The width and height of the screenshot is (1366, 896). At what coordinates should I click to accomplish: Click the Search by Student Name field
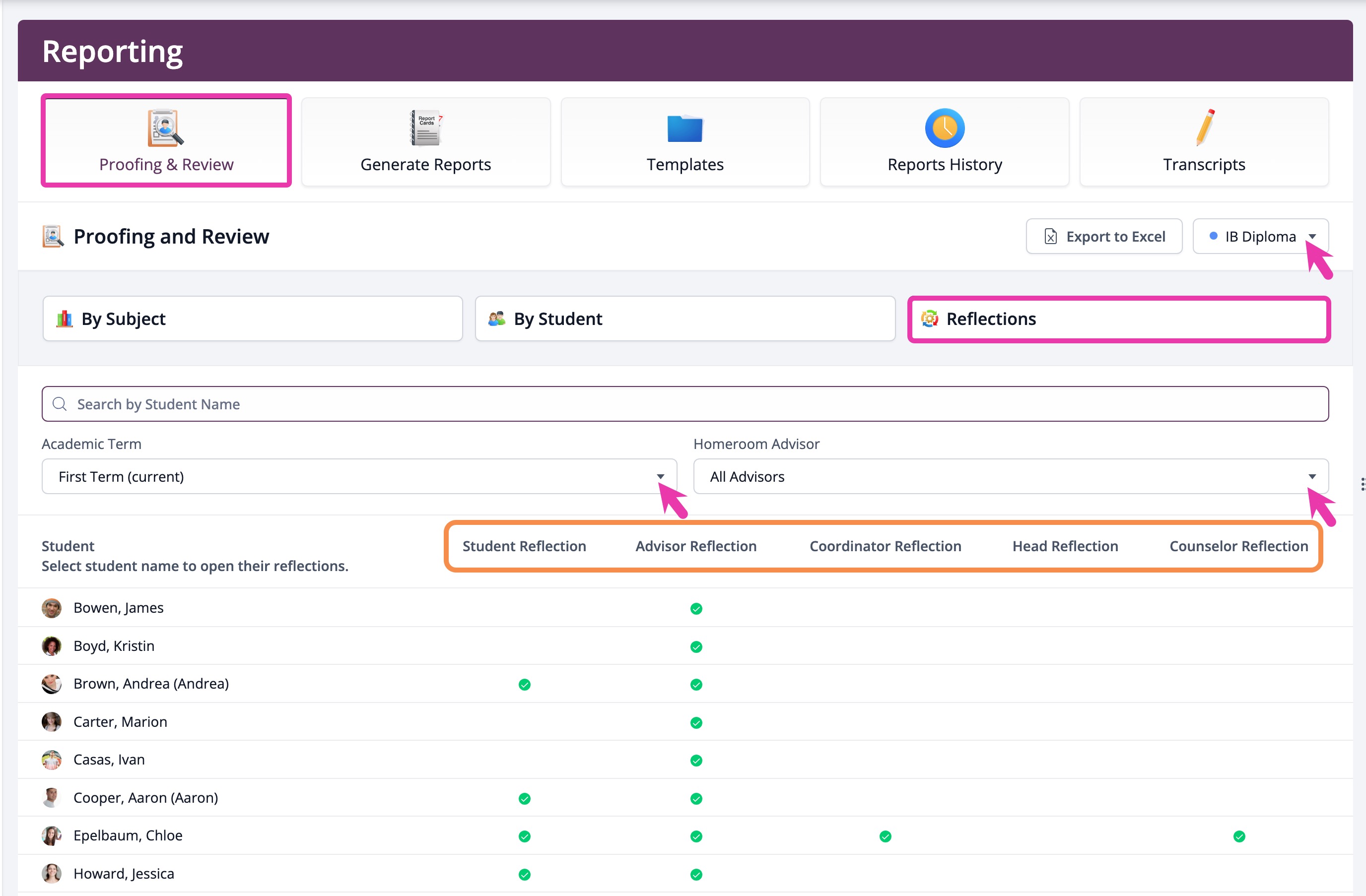[x=684, y=404]
